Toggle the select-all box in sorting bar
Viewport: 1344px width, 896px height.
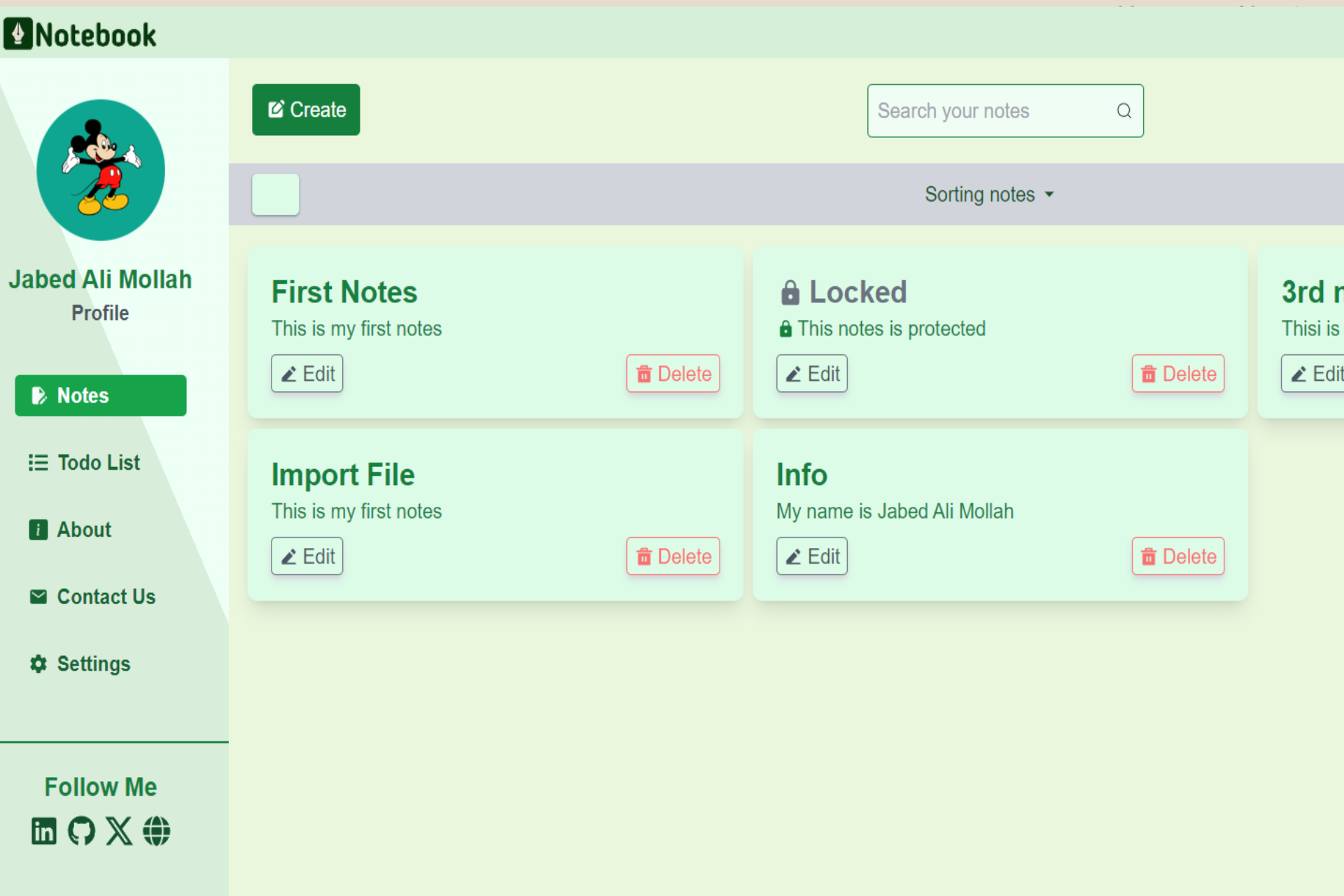click(276, 194)
